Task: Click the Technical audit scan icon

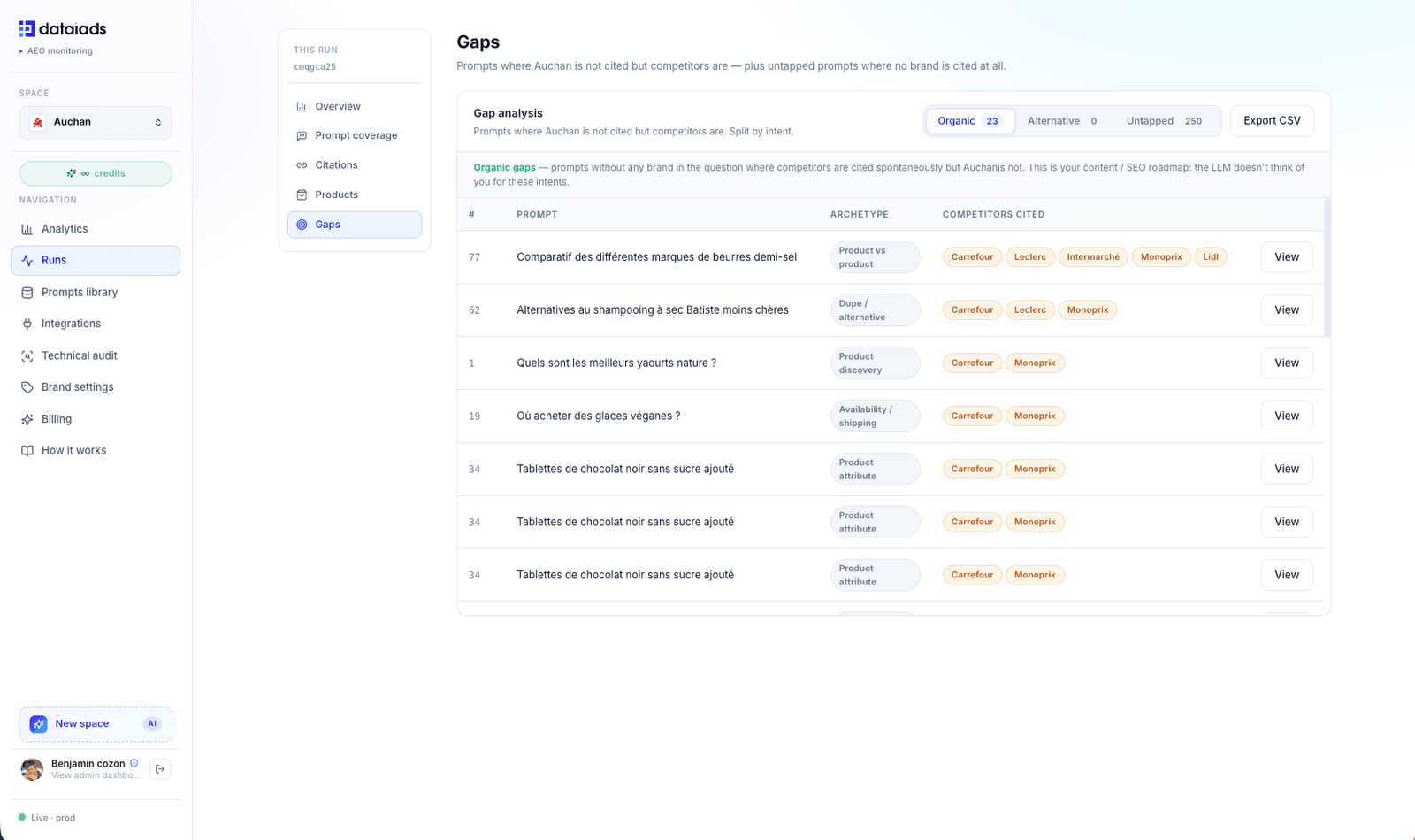Action: [x=27, y=355]
